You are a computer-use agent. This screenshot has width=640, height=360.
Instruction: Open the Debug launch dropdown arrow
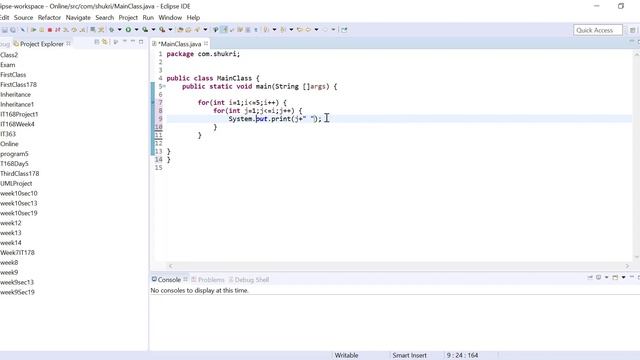point(120,30)
